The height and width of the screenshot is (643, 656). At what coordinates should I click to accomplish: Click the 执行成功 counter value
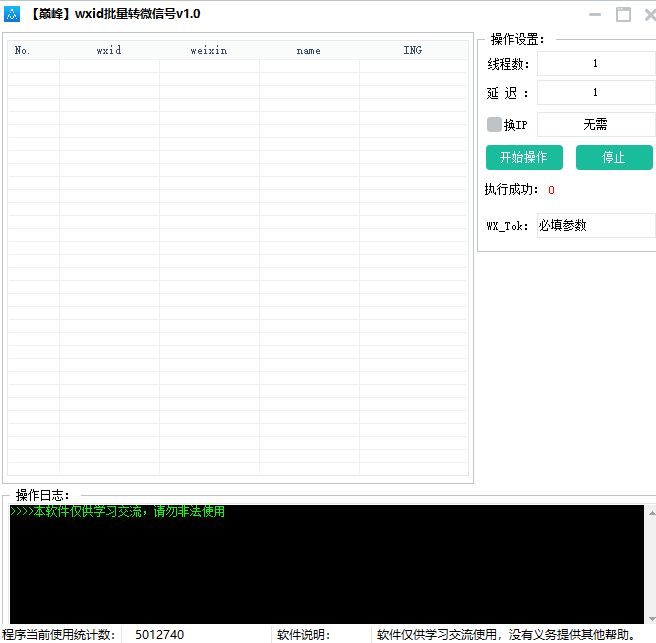551,190
